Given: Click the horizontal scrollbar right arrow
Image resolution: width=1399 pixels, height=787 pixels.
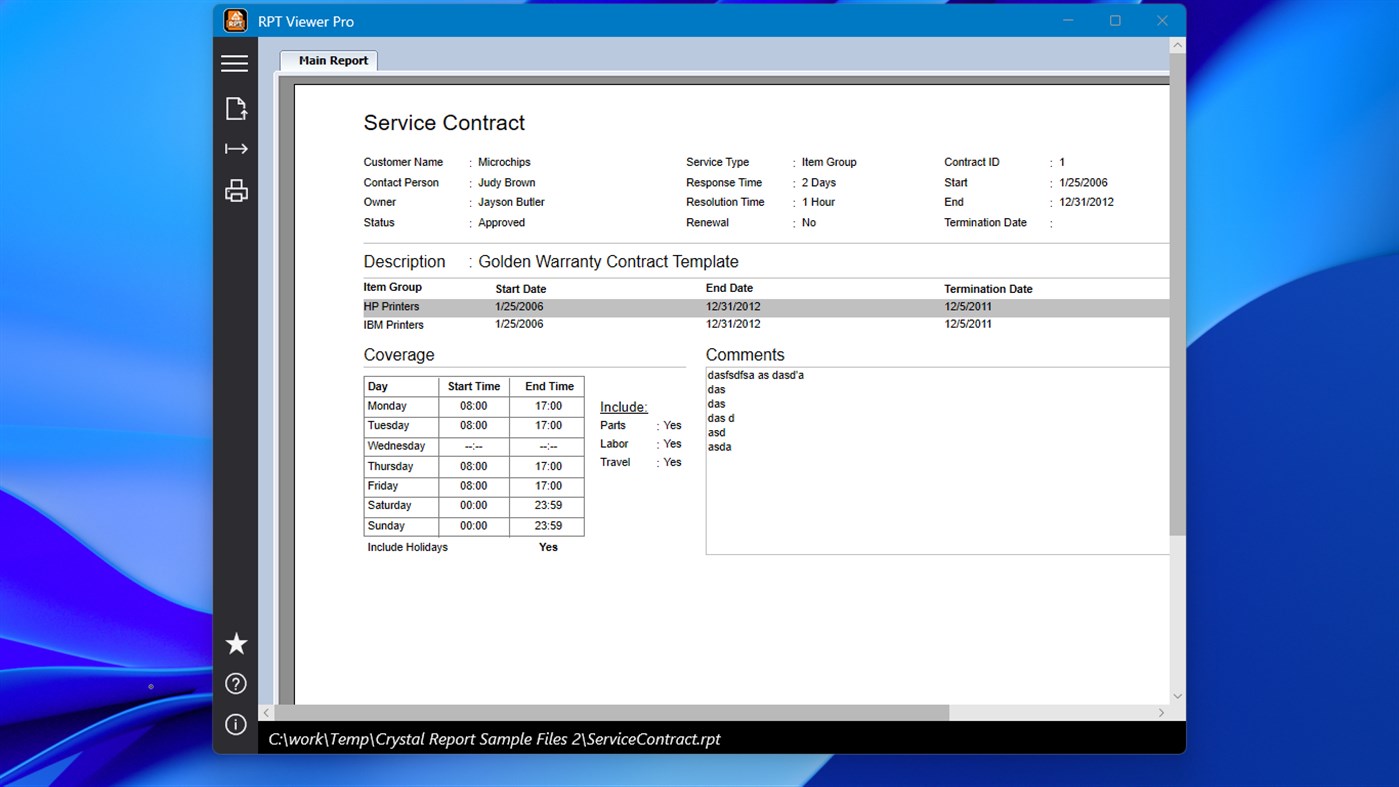Looking at the screenshot, I should point(1161,713).
